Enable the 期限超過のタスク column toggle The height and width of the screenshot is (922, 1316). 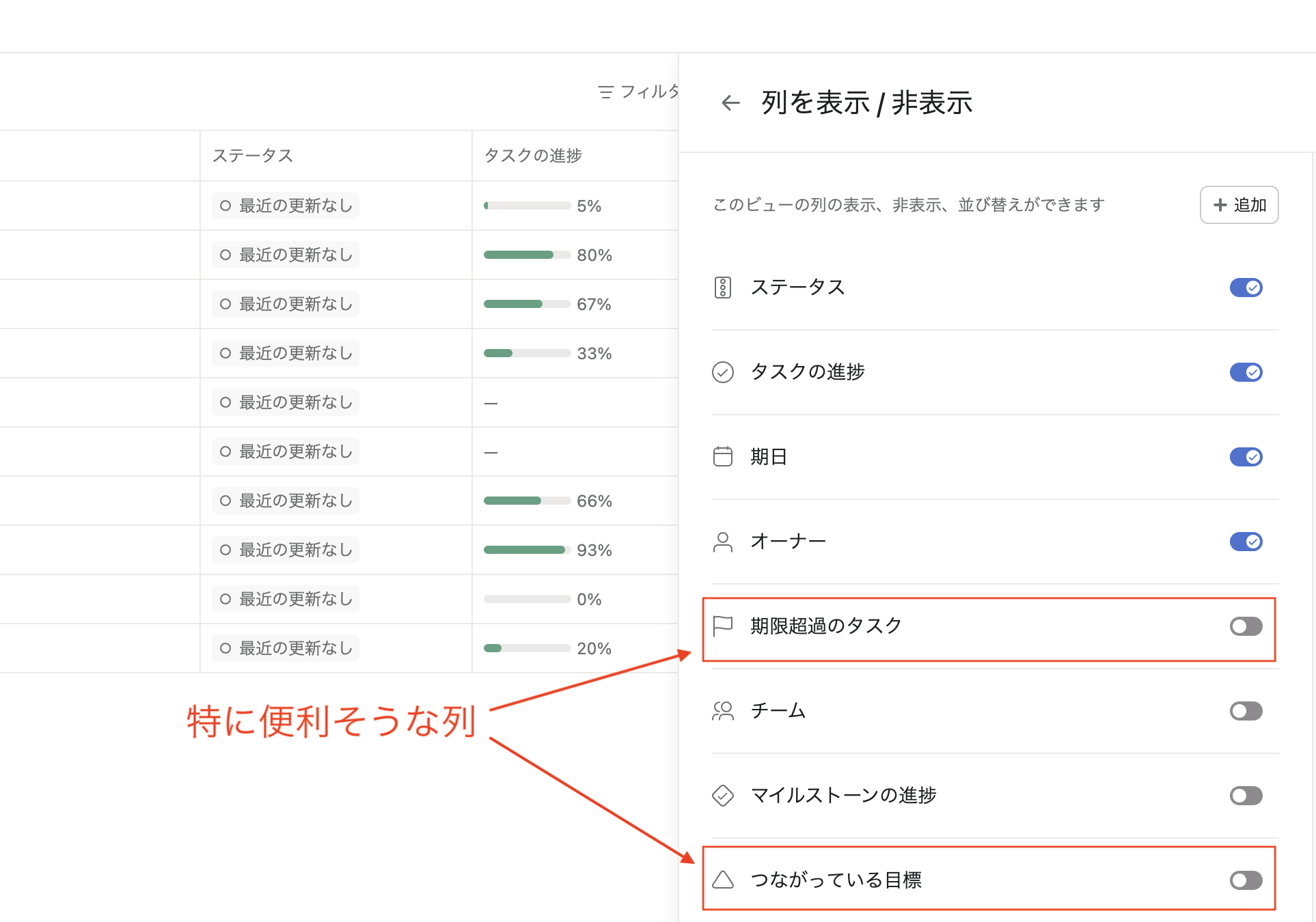coord(1245,626)
